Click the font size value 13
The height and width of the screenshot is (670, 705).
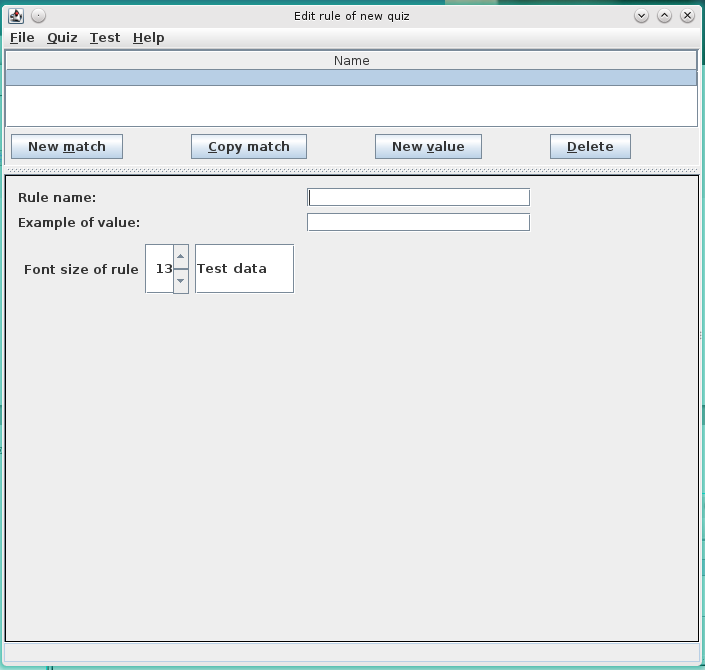click(x=160, y=269)
